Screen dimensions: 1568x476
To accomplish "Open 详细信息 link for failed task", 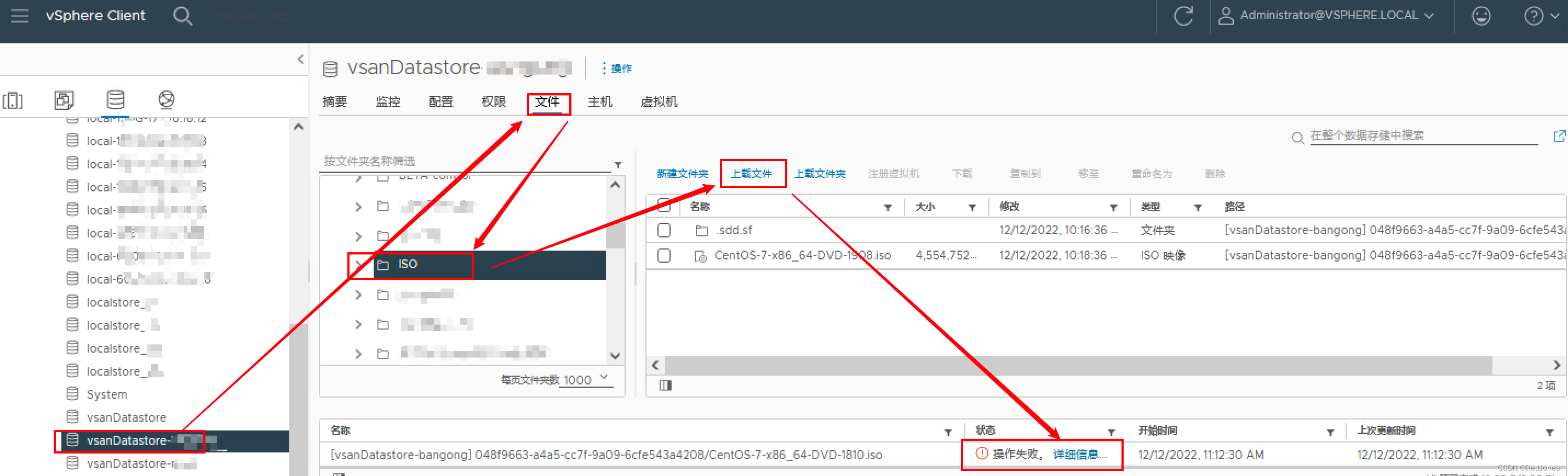I will (x=1079, y=454).
